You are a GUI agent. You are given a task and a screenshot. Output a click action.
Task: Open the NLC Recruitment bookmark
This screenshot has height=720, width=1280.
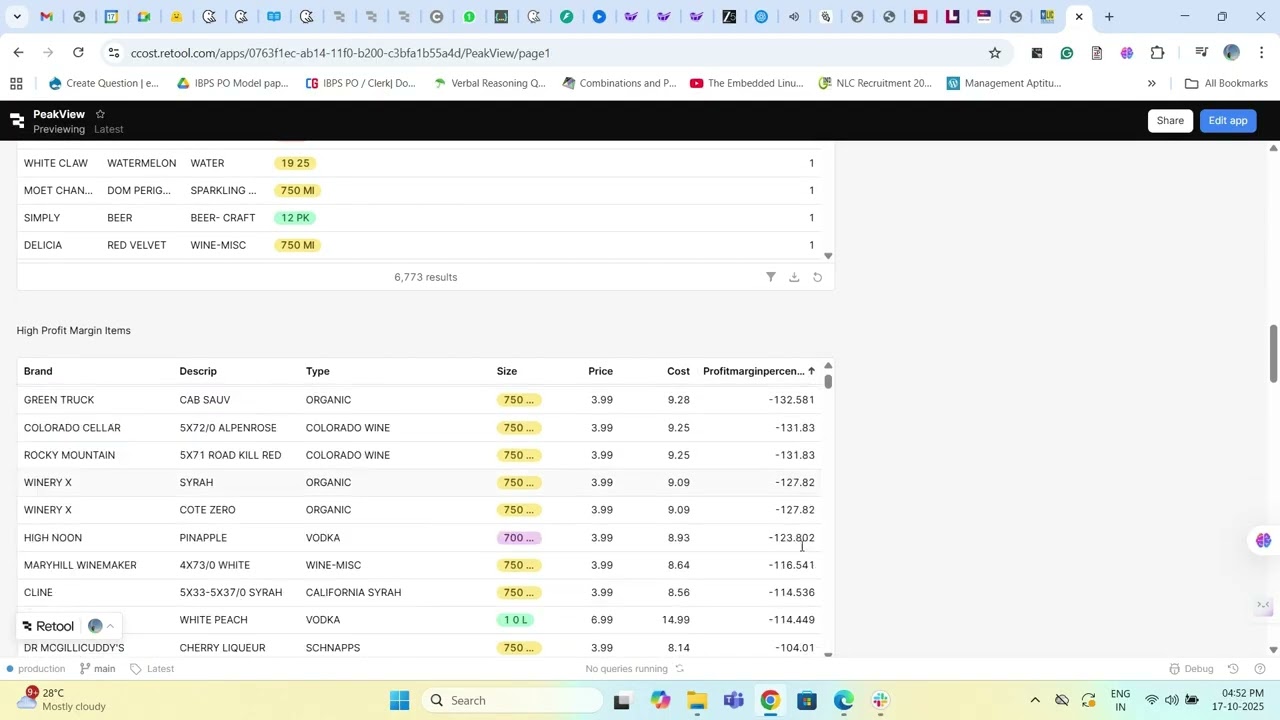tap(875, 83)
